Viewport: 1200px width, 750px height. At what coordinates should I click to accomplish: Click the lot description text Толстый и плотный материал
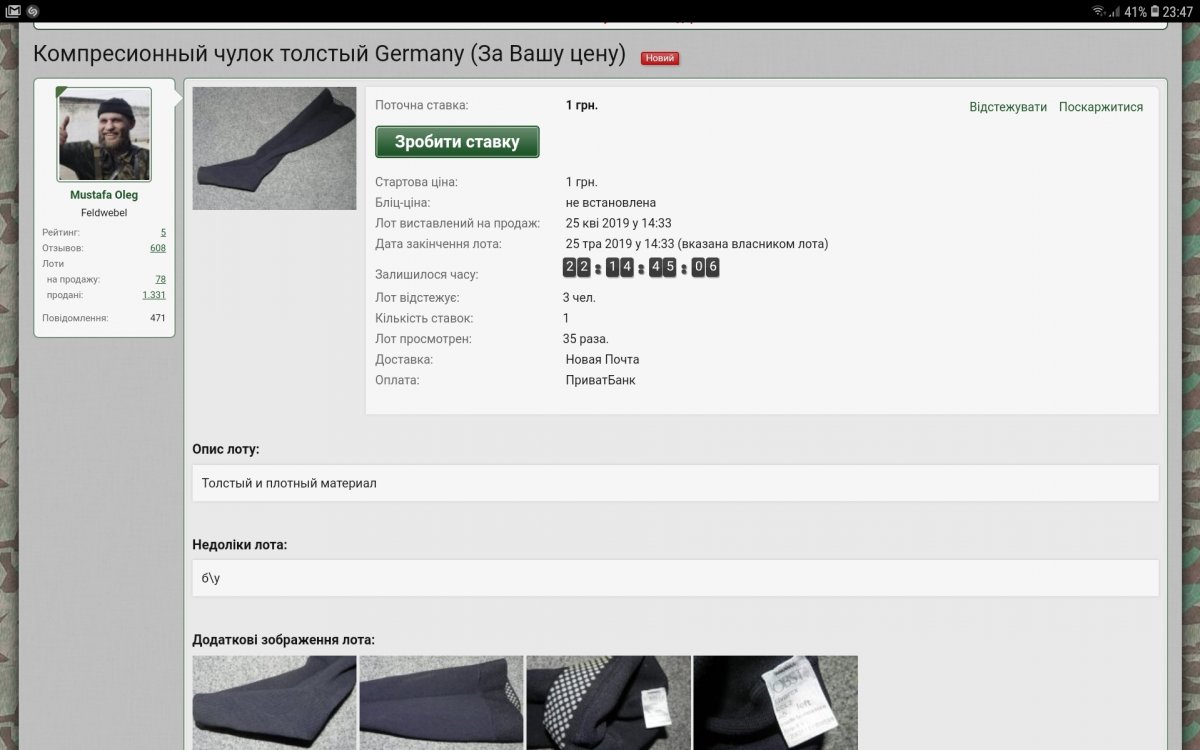click(x=289, y=483)
